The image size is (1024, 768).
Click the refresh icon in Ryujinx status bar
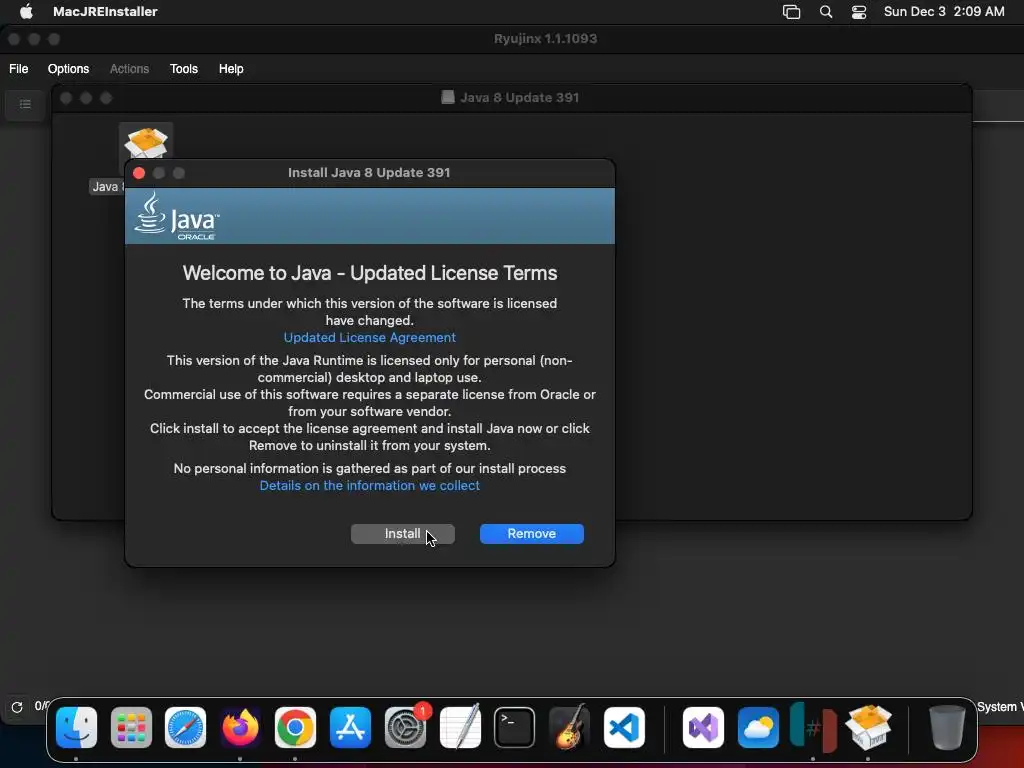tap(17, 707)
